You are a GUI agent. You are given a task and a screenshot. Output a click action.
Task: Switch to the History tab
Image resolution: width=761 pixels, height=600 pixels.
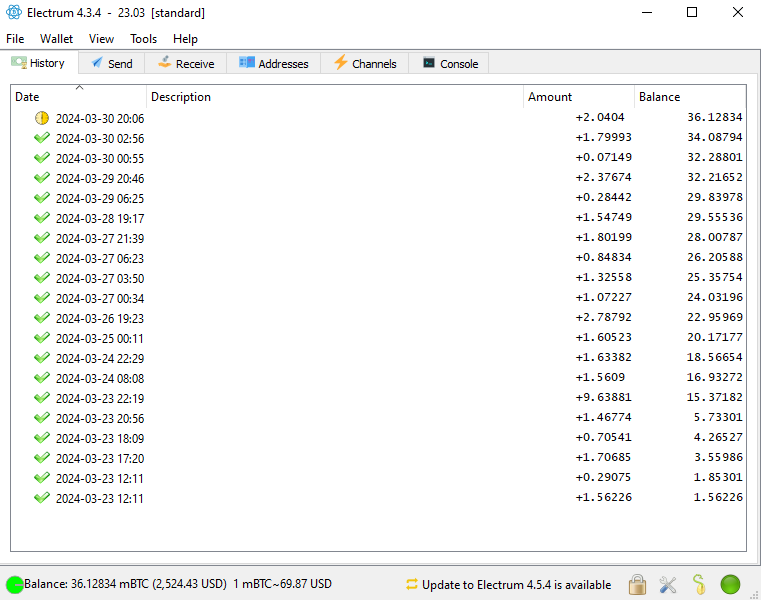(39, 63)
